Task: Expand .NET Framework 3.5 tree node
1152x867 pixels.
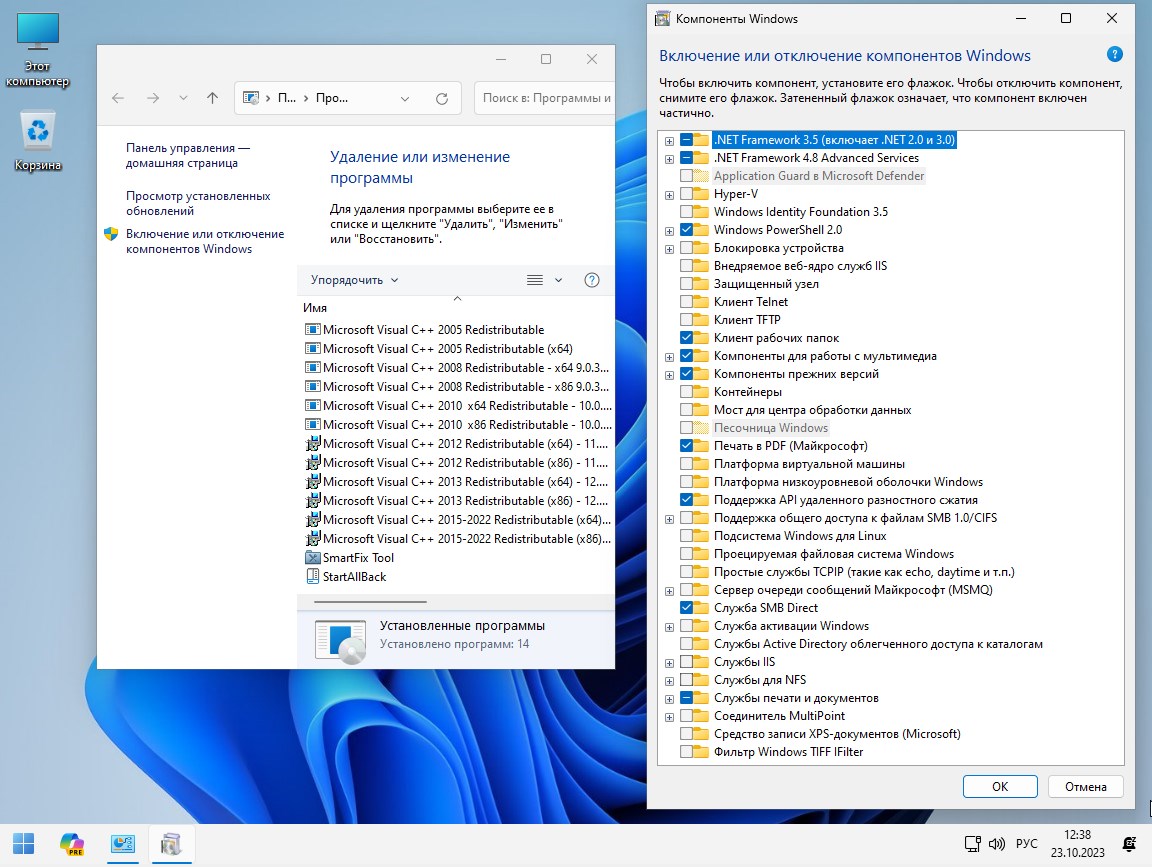Action: point(669,140)
